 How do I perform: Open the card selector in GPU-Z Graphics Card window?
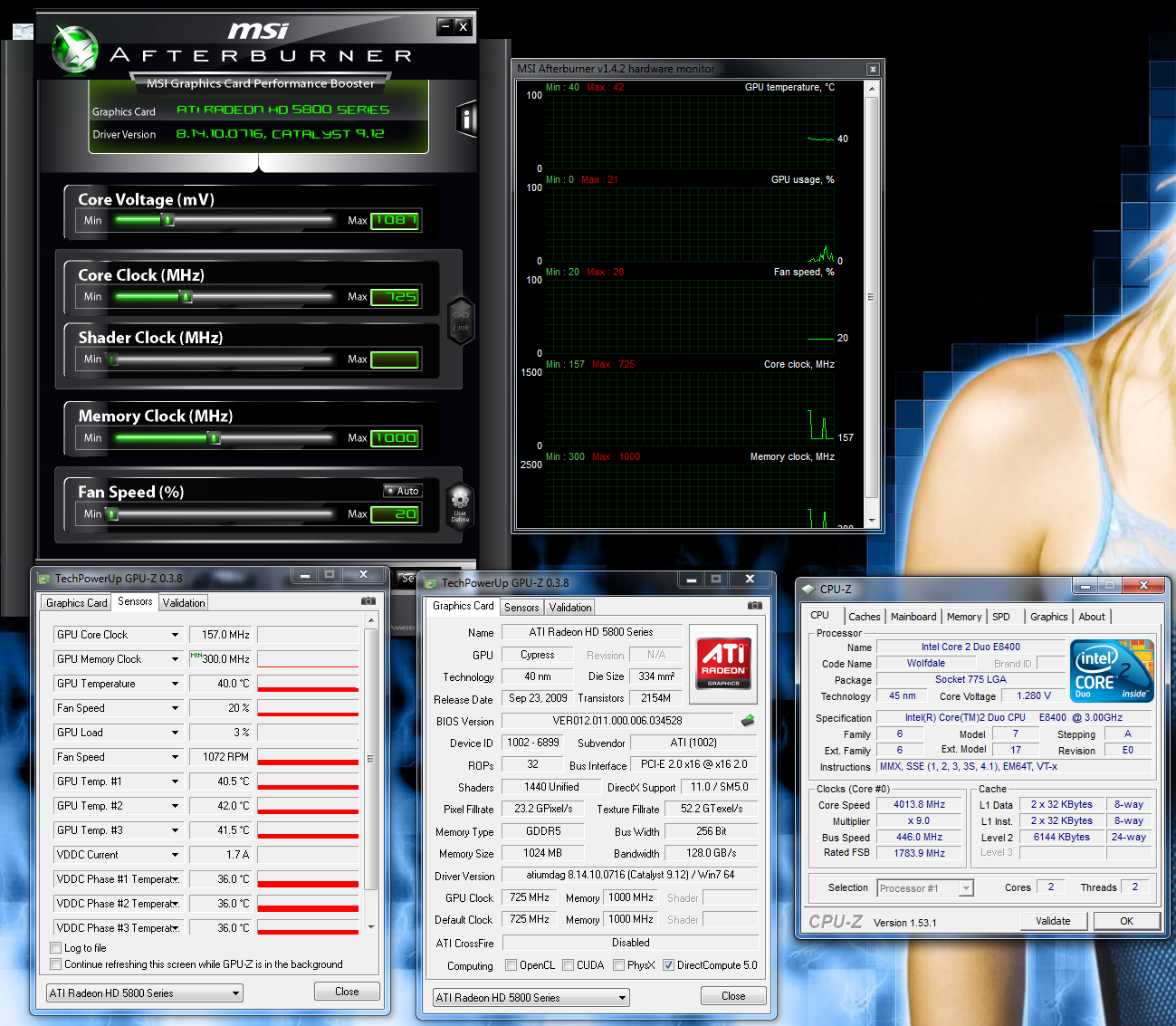tap(531, 998)
